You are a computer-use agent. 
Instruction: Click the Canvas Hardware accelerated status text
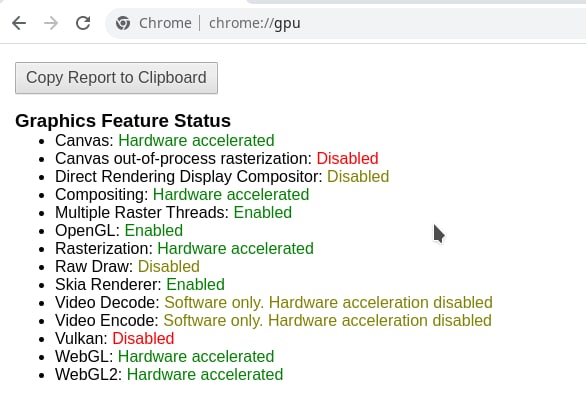click(x=196, y=141)
